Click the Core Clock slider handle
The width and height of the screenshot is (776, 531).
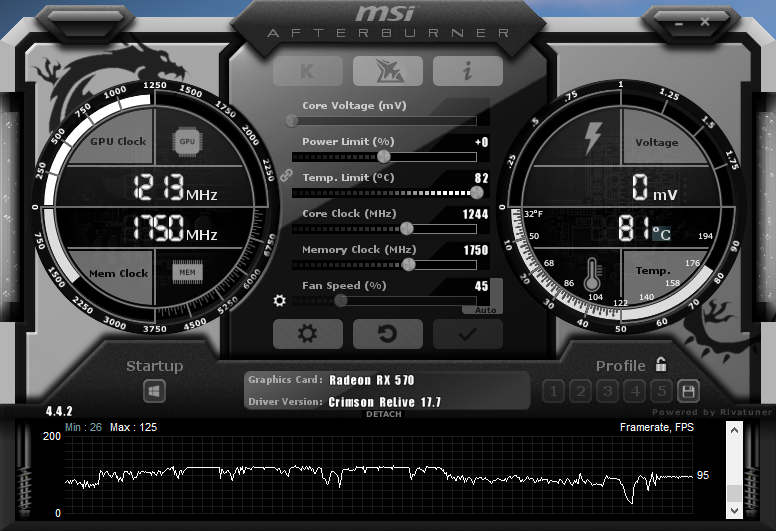pyautogui.click(x=407, y=229)
